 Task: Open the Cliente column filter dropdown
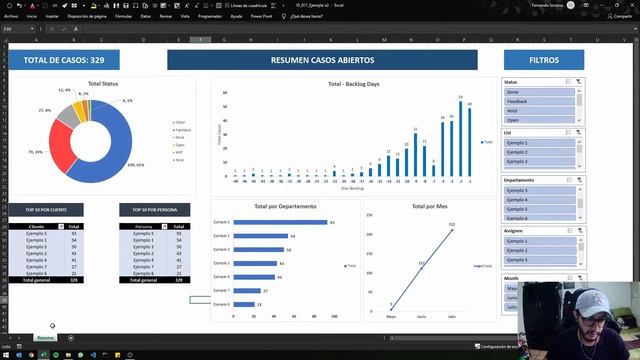(61, 227)
